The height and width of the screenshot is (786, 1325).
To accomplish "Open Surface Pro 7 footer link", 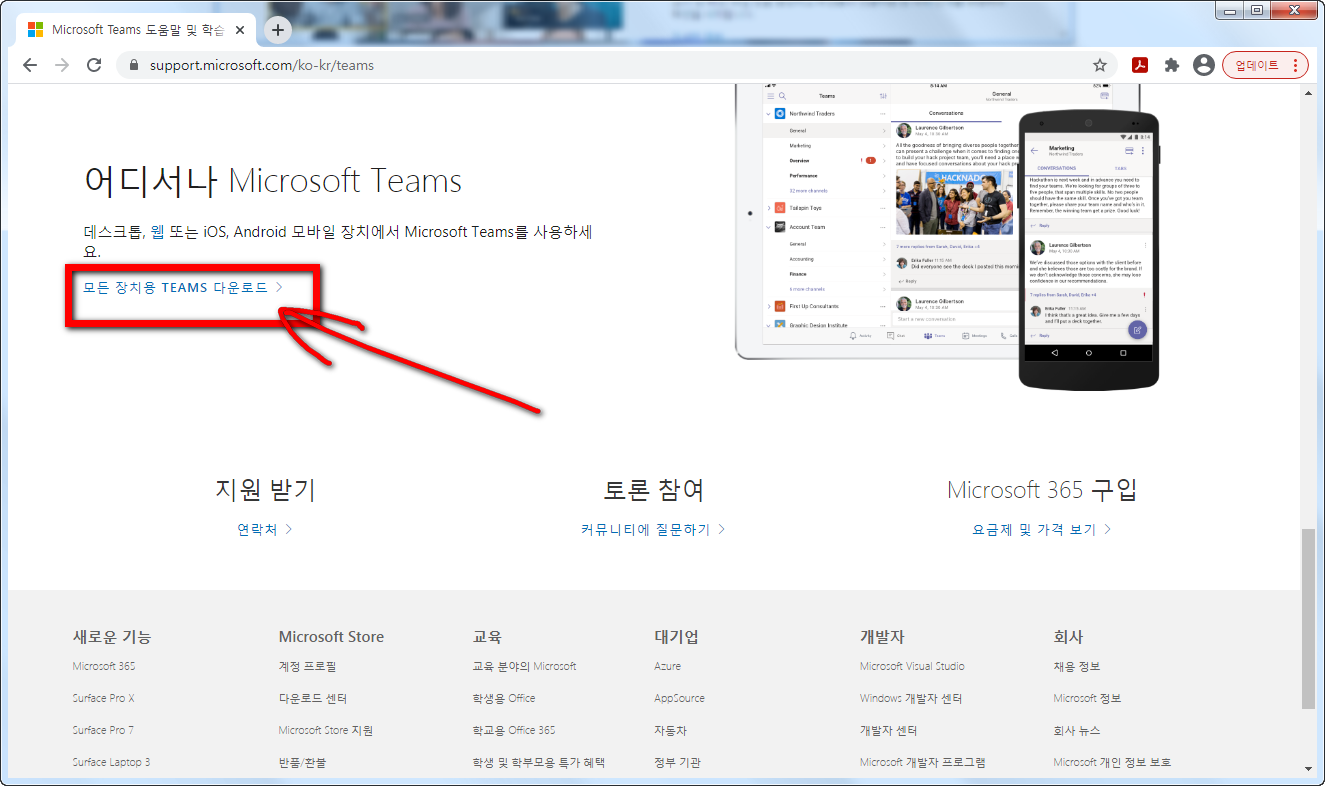I will [x=103, y=730].
